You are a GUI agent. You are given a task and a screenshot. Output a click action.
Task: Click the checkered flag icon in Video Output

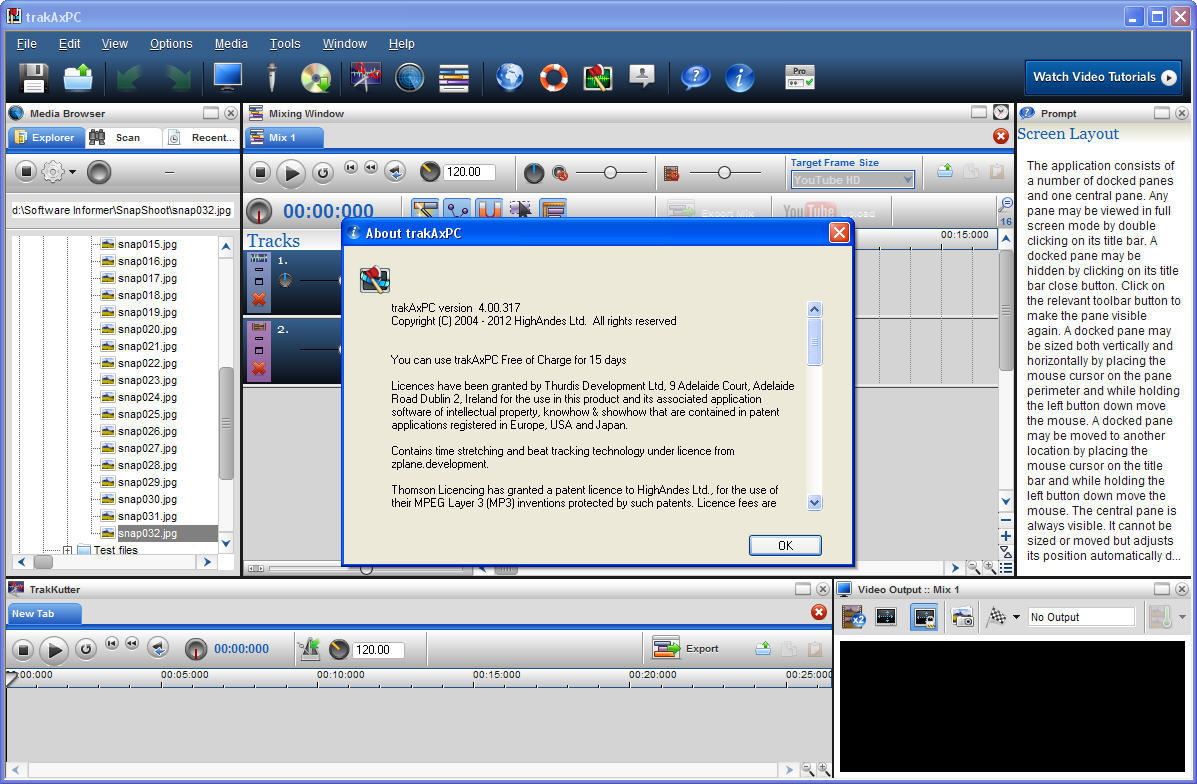[x=996, y=618]
